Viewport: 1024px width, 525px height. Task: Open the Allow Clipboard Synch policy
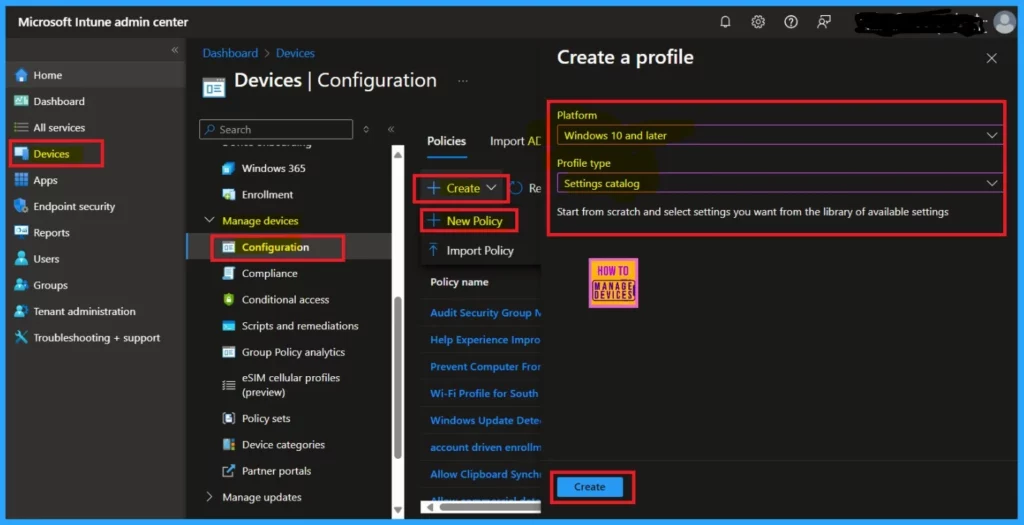(485, 474)
